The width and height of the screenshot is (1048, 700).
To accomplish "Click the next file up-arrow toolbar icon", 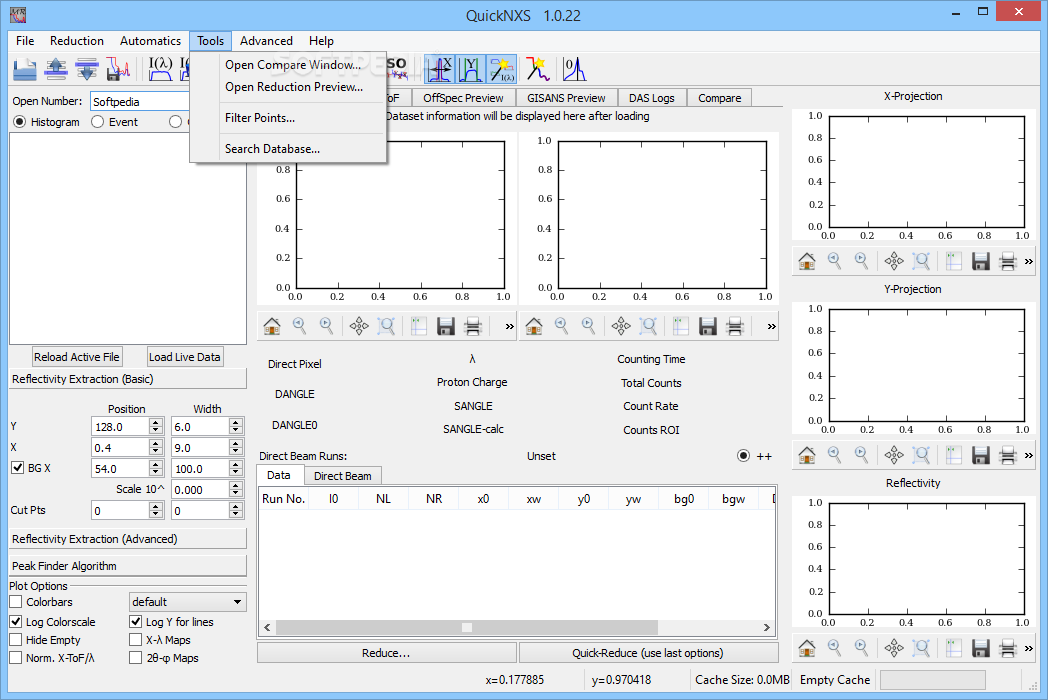I will point(56,70).
